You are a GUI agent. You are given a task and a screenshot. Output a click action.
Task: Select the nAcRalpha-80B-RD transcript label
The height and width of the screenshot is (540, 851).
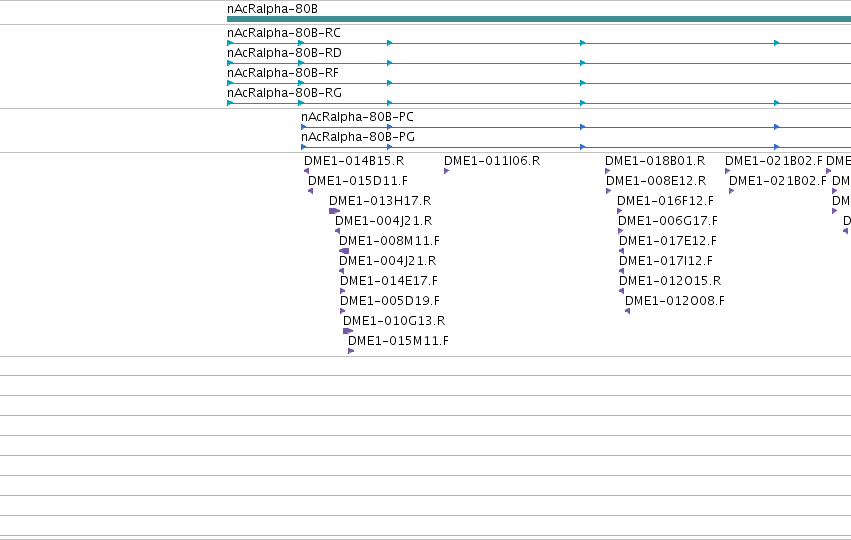(284, 53)
